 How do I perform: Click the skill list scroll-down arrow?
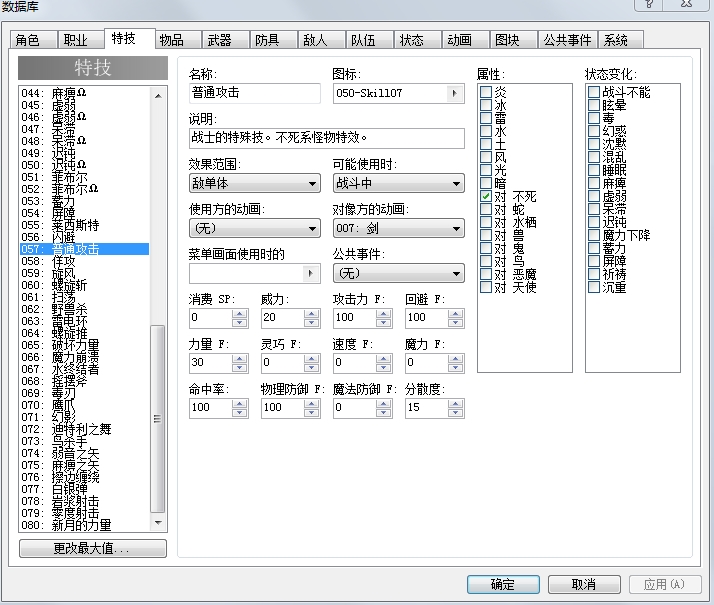pos(158,523)
